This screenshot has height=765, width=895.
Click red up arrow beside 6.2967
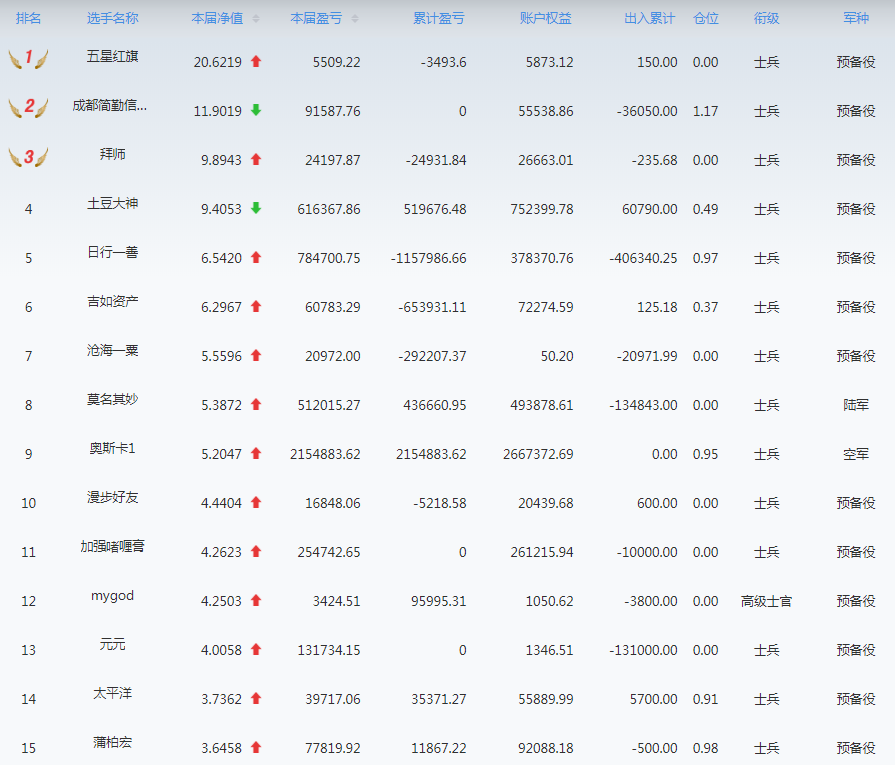tap(256, 307)
